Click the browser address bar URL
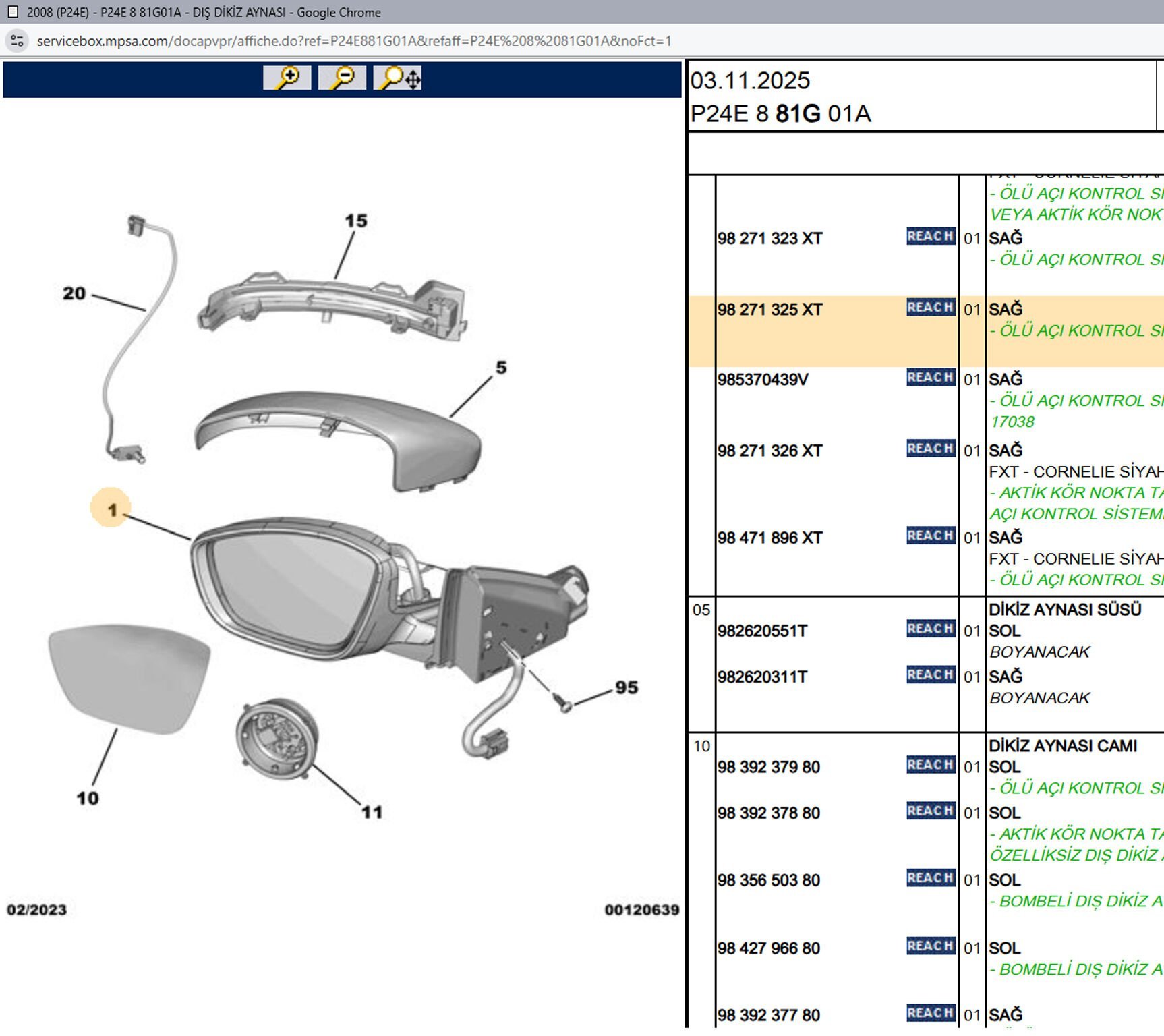This screenshot has width=1164, height=1036. point(354,41)
